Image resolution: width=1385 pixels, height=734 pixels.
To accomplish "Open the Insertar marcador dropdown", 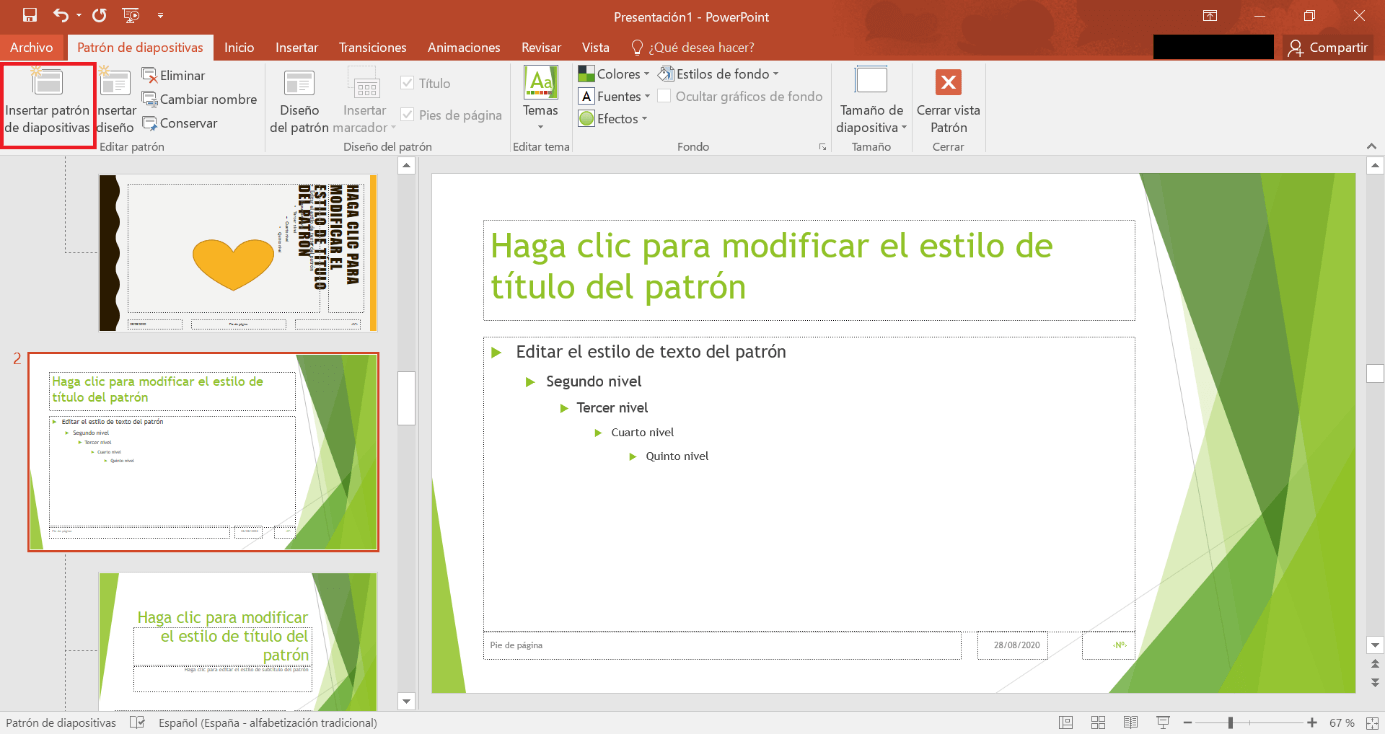I will click(364, 103).
